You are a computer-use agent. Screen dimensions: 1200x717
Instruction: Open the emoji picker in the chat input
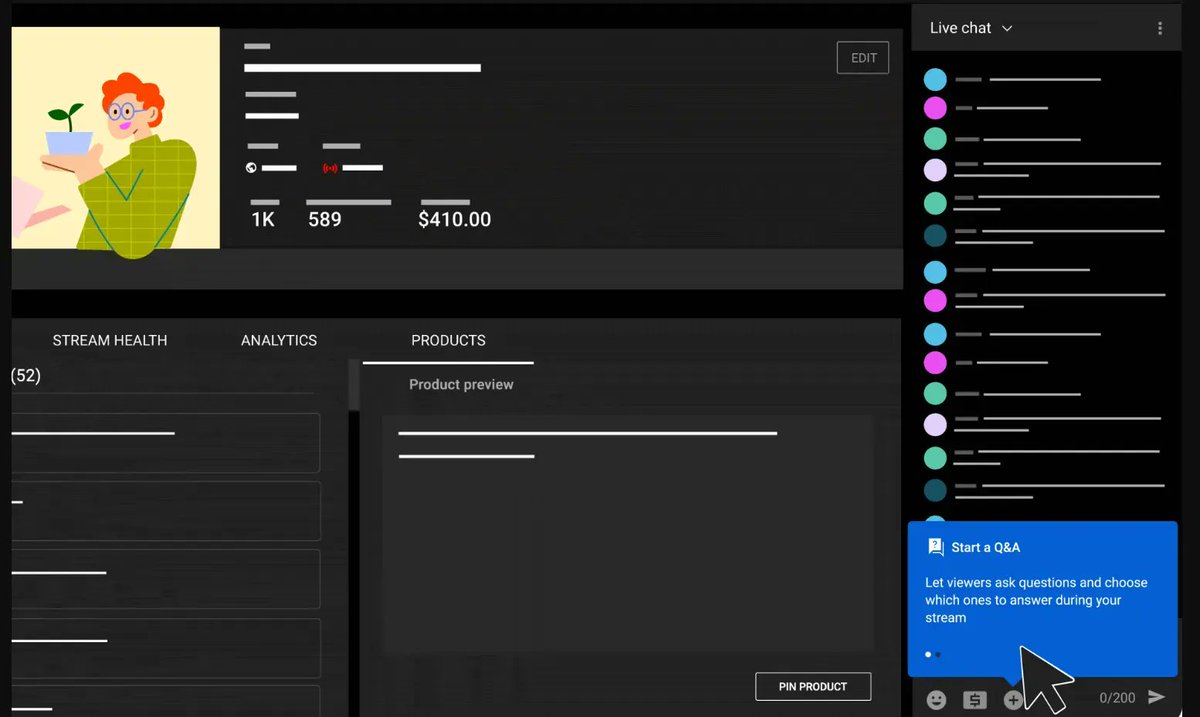[x=937, y=700]
